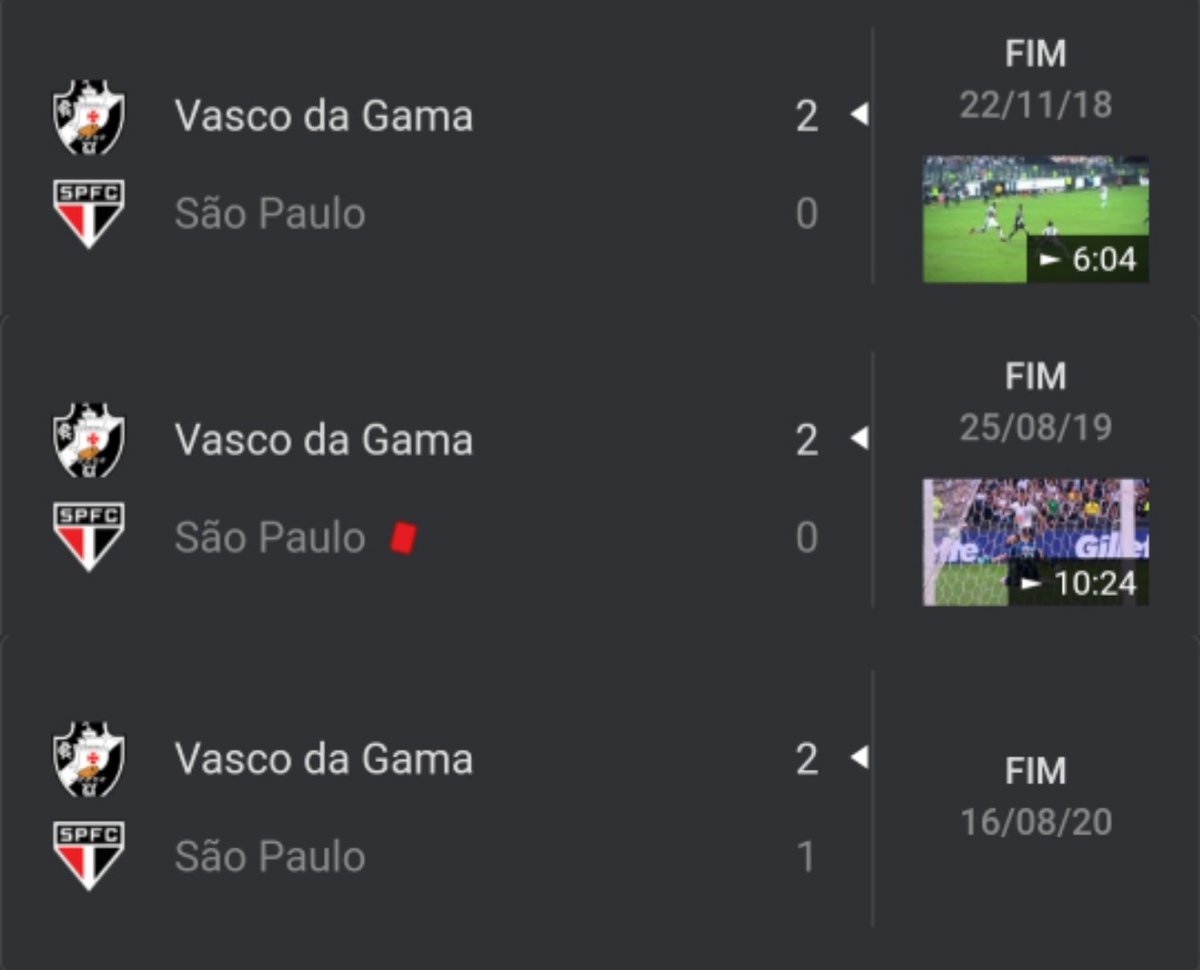This screenshot has height=970, width=1200.
Task: Click São Paulo score 1 in 16/08/20 match
Action: point(806,857)
